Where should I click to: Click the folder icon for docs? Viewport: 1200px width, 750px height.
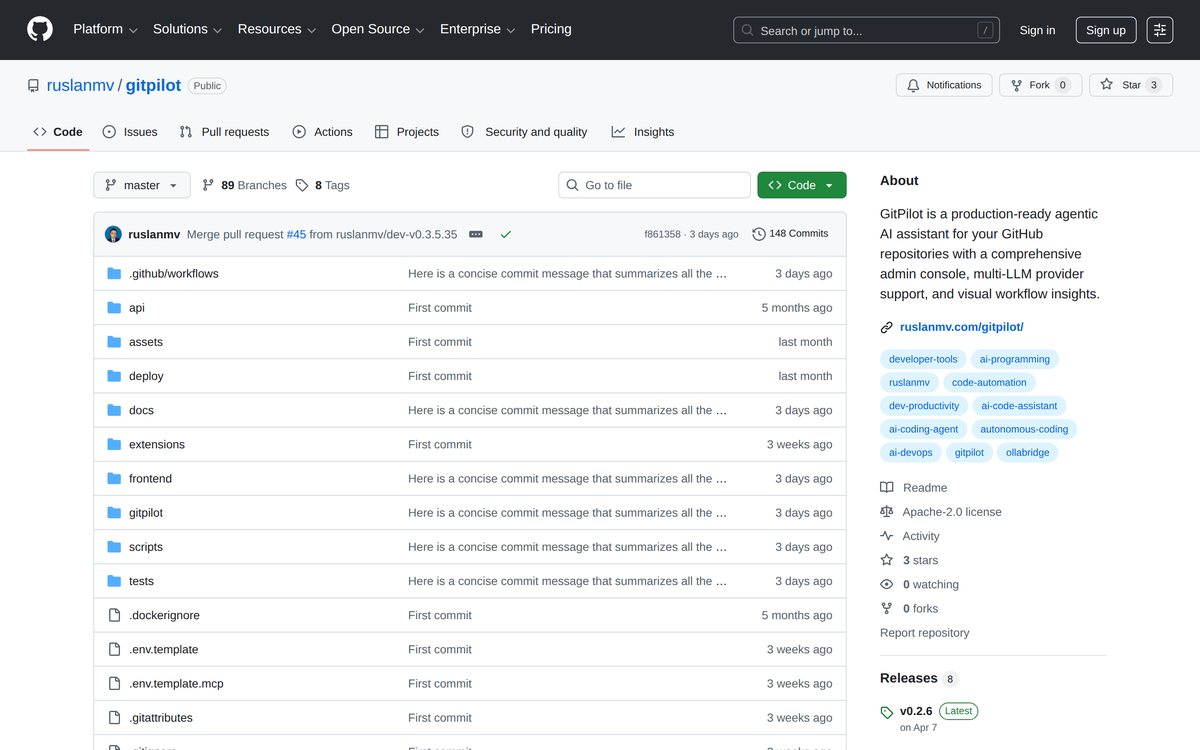[x=114, y=410]
